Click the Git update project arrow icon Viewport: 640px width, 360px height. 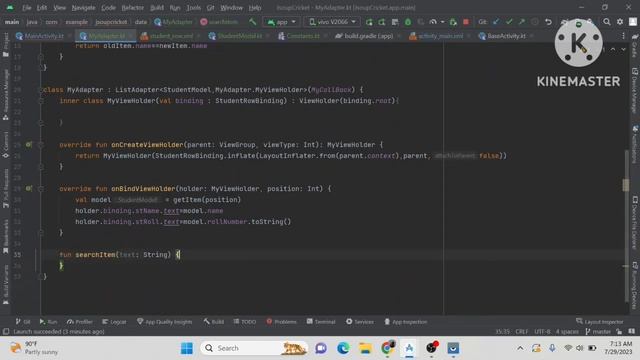tap(496, 22)
